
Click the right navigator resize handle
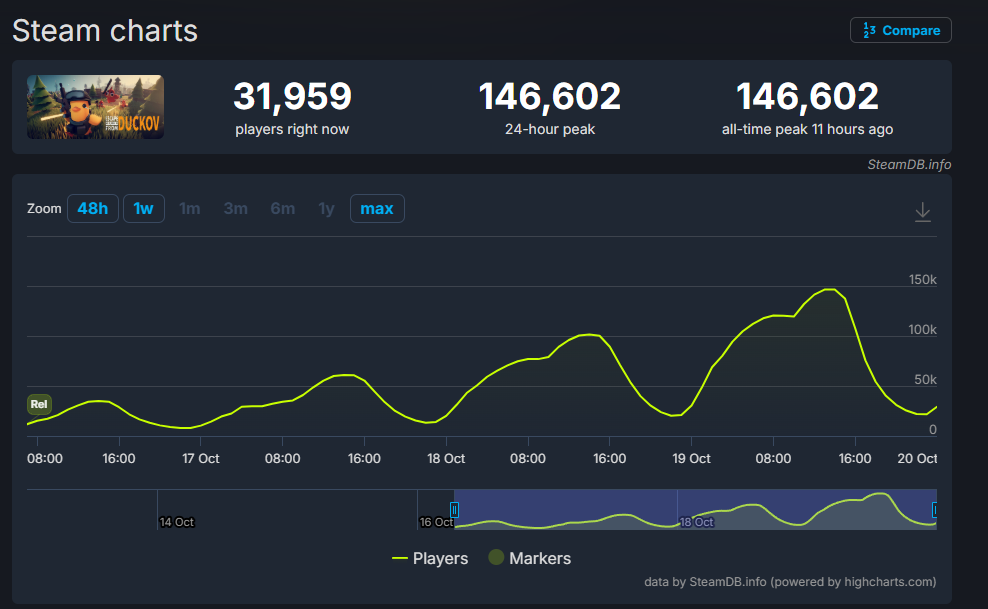[934, 510]
